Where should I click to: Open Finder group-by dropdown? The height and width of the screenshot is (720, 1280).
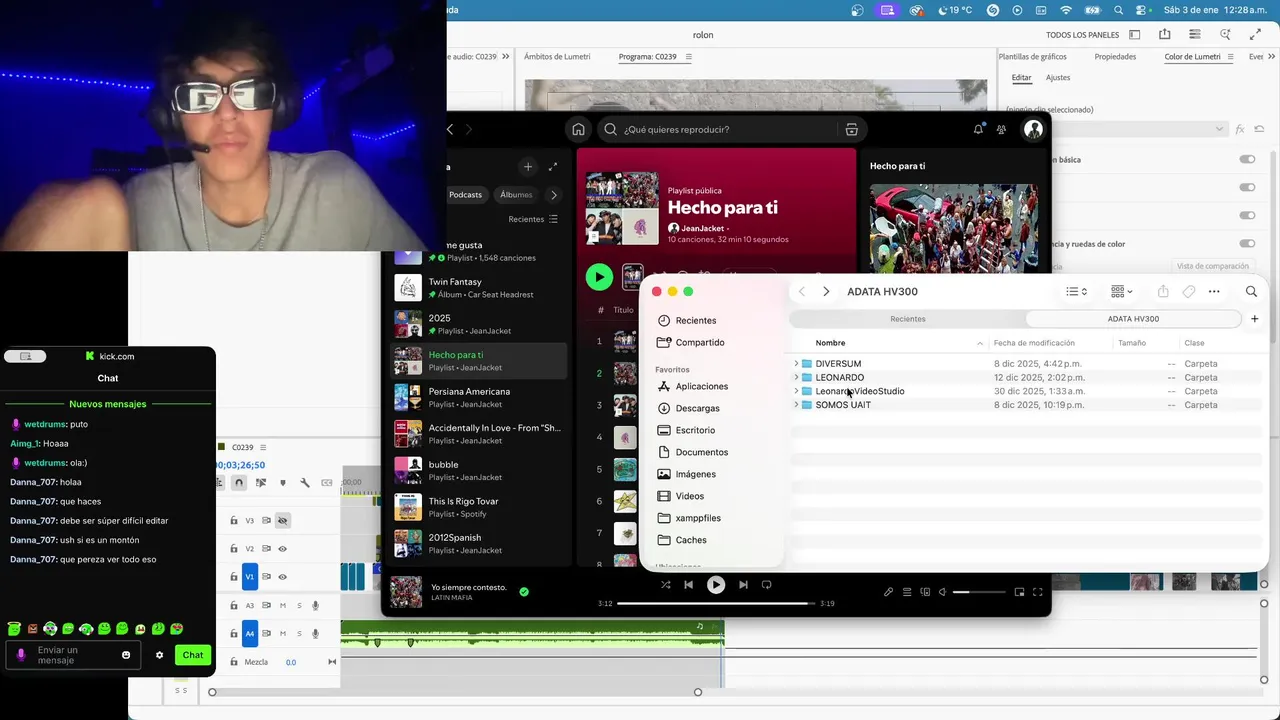click(1121, 291)
